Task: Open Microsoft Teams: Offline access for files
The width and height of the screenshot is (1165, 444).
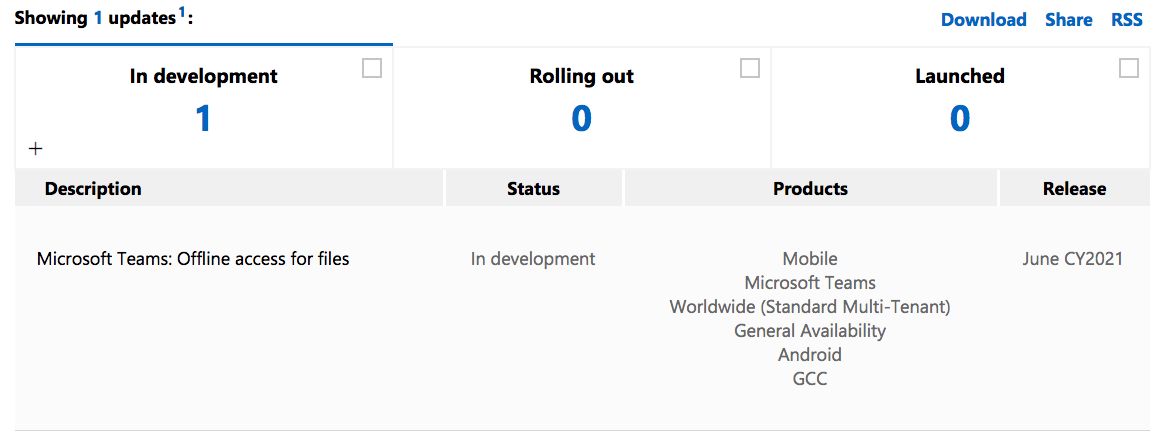Action: [193, 259]
